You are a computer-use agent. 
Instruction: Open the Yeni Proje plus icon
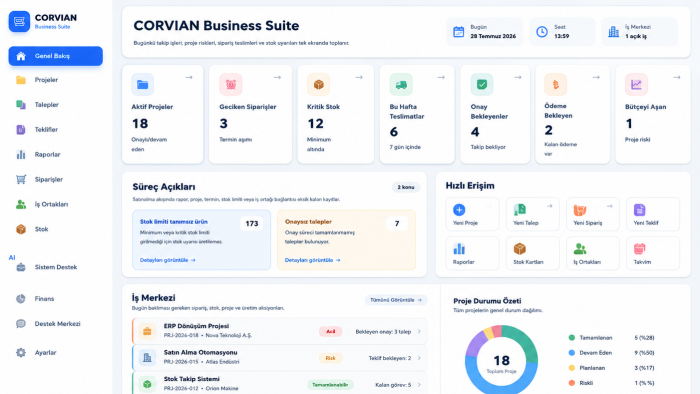459,209
